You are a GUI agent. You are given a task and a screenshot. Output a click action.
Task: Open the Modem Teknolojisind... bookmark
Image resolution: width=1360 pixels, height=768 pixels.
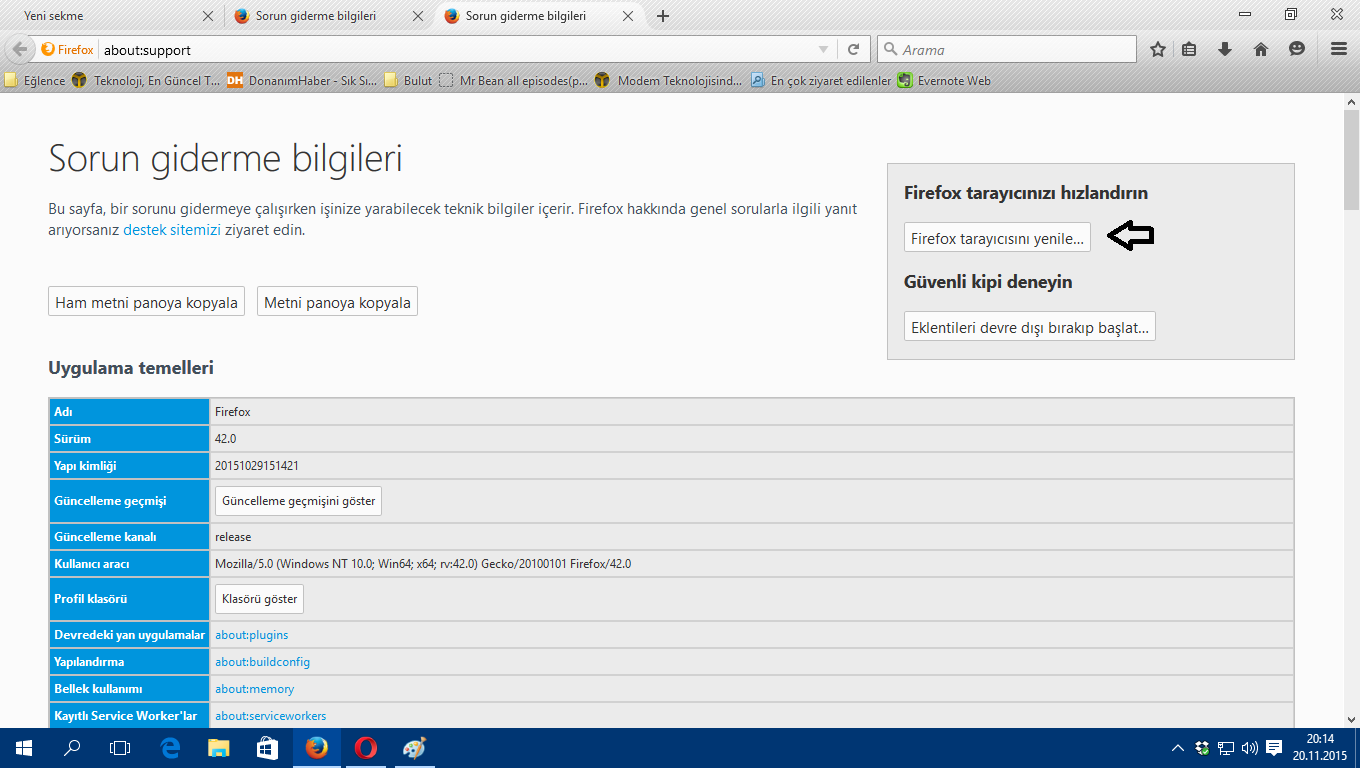(669, 81)
